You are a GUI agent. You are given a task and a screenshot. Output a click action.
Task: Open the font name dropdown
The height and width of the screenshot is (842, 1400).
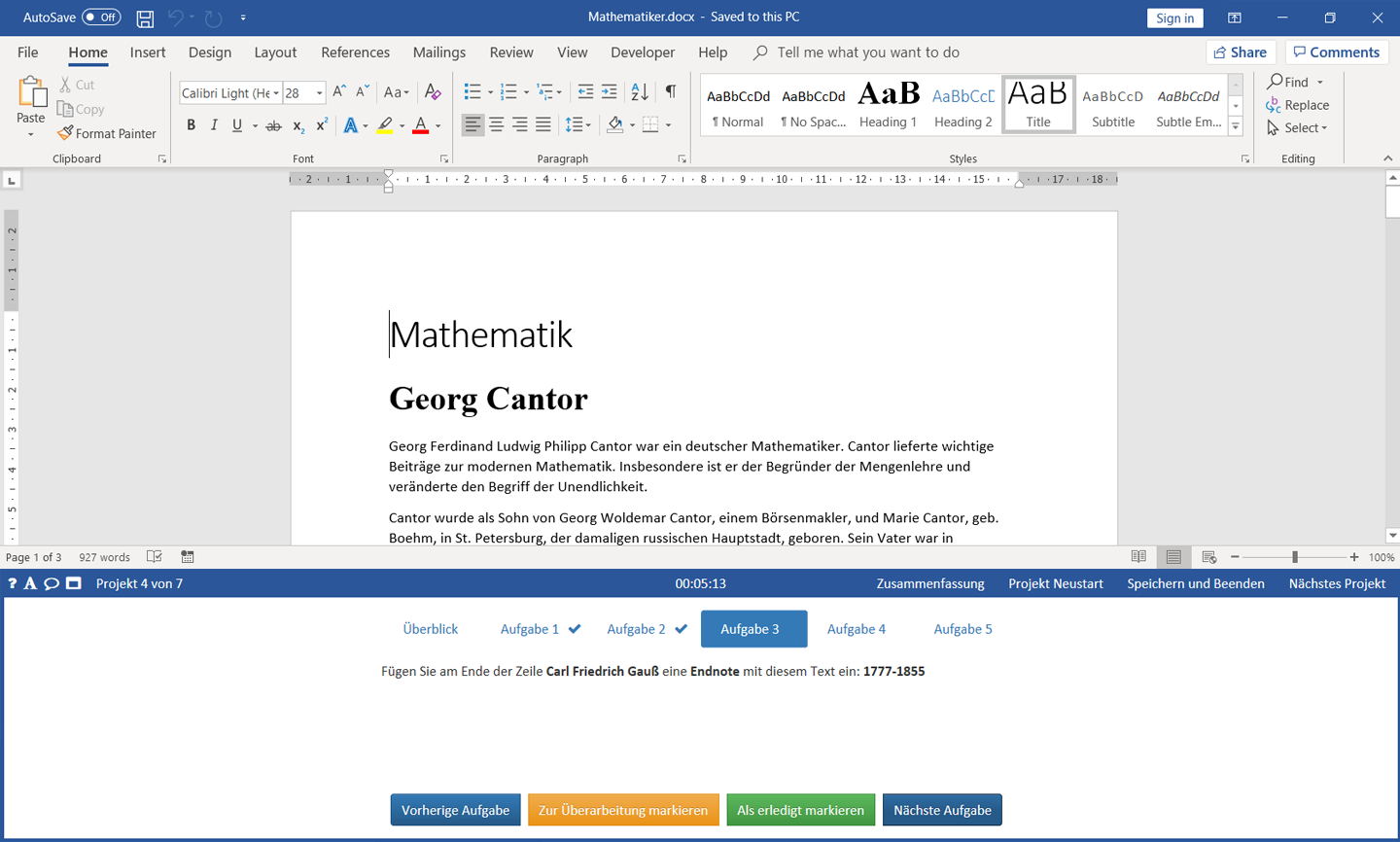[x=276, y=93]
